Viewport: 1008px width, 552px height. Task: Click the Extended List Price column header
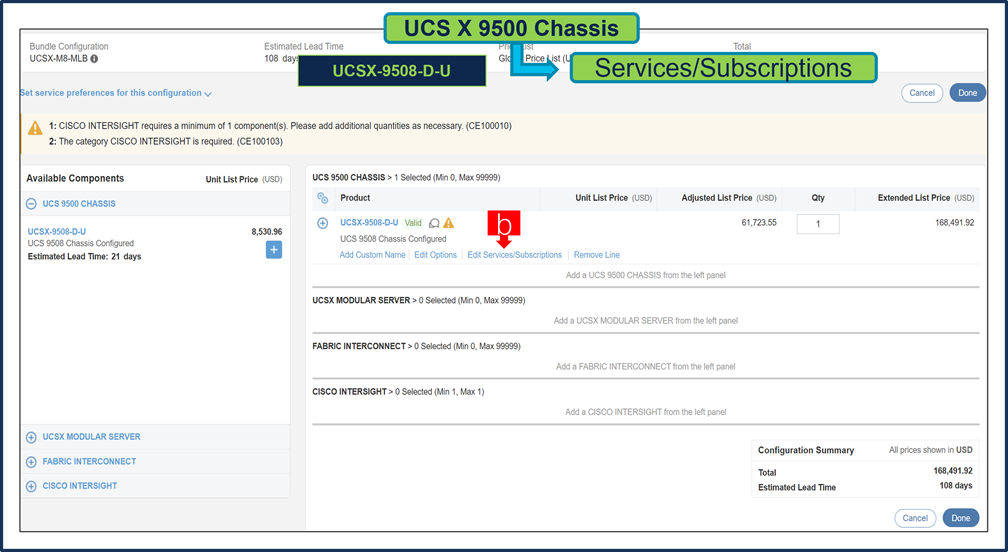[x=926, y=198]
